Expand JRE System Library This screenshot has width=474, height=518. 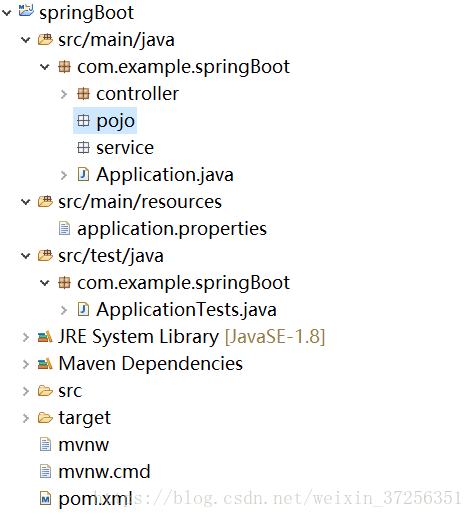(x=26, y=337)
